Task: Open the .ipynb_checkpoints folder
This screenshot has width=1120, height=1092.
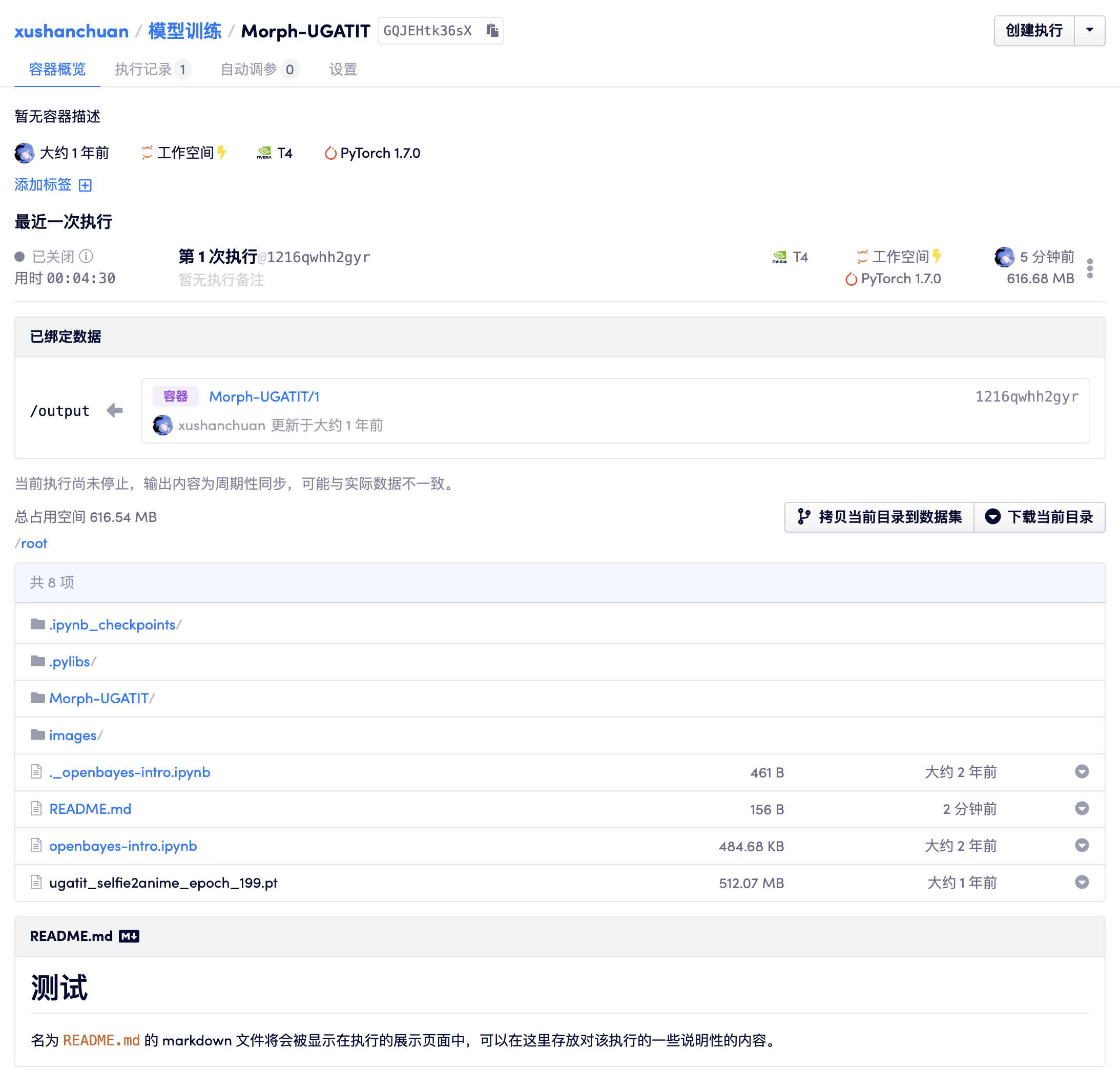Action: [x=112, y=624]
